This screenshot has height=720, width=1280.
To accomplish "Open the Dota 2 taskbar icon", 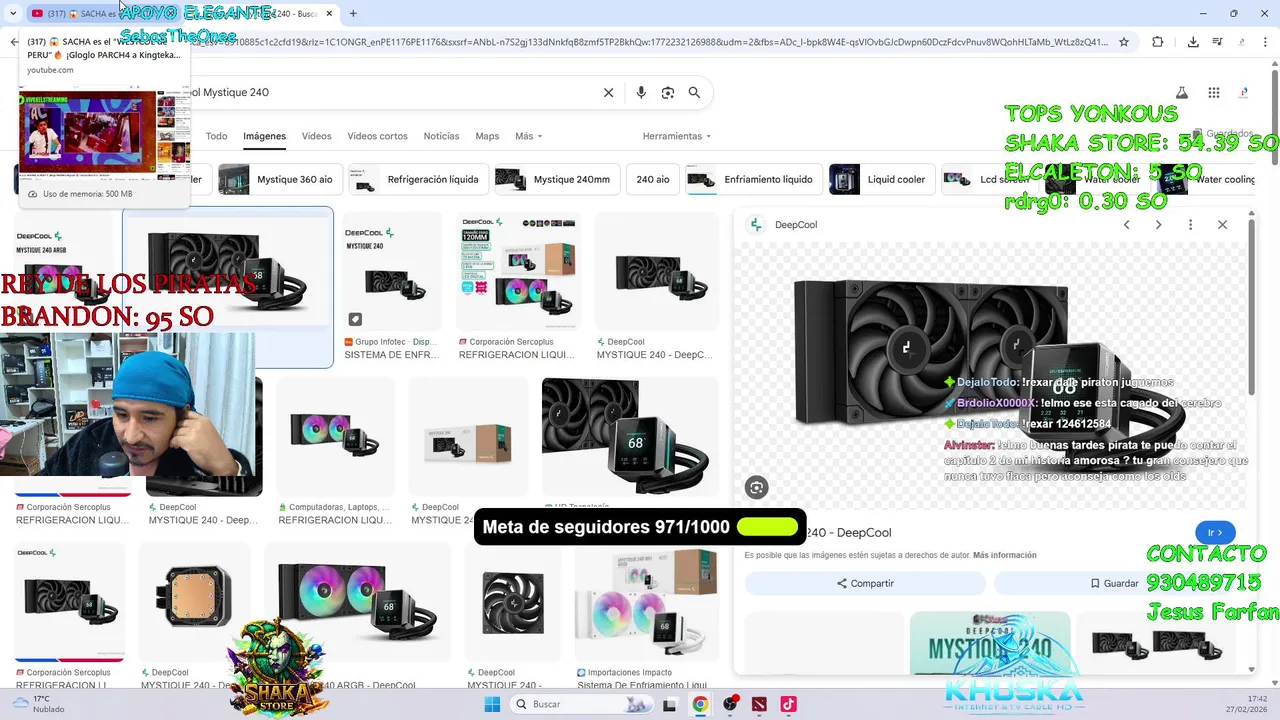I will tap(759, 704).
